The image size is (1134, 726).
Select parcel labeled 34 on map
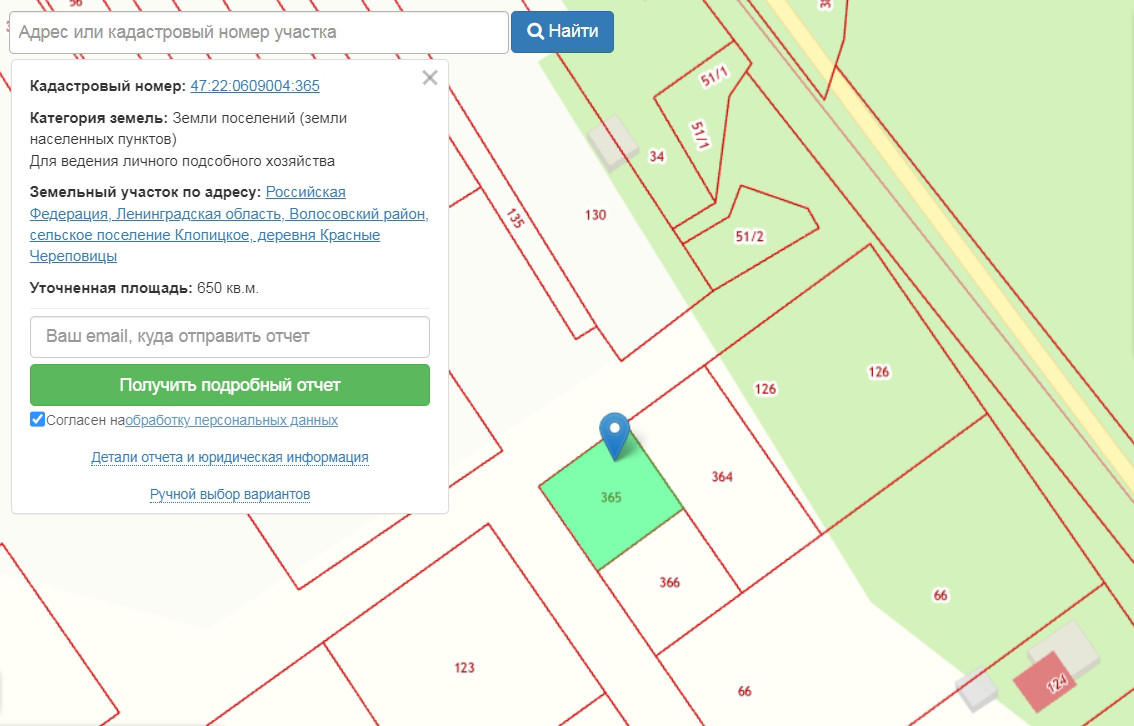pos(657,156)
